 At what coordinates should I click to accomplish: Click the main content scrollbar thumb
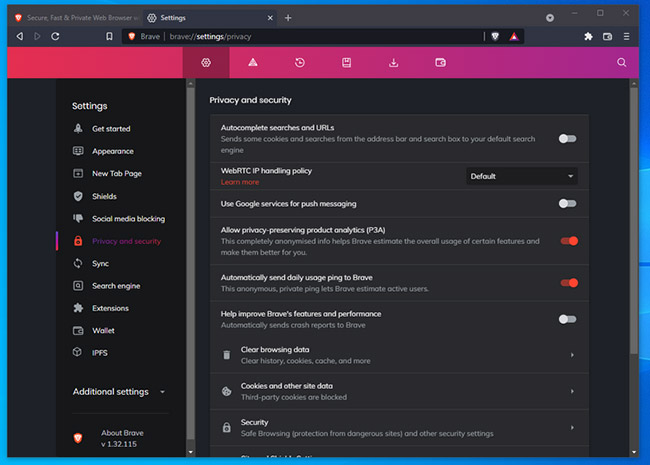tap(634, 222)
